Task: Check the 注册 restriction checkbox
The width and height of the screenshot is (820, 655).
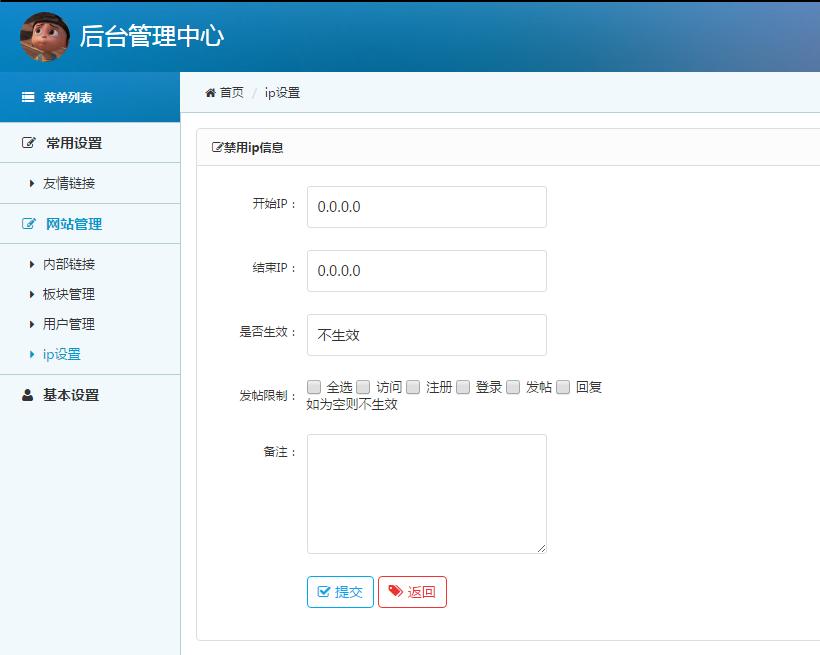Action: (x=412, y=386)
